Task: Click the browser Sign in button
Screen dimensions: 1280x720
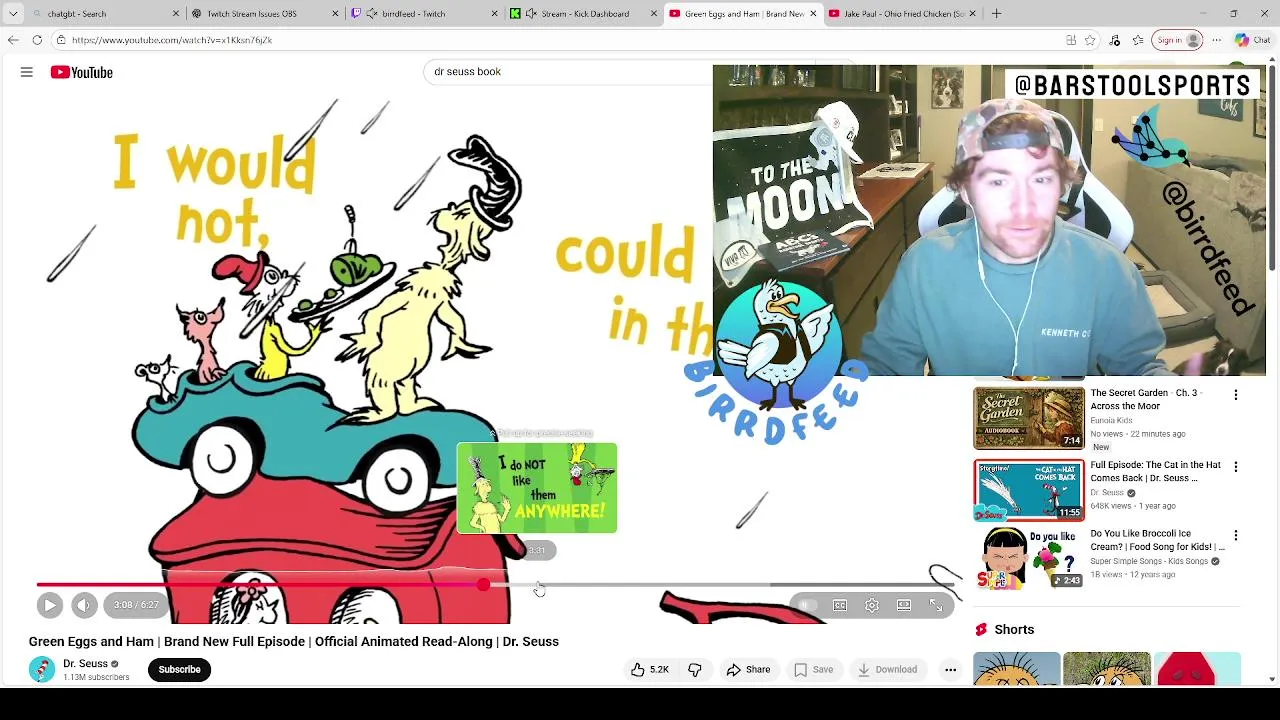Action: click(x=1178, y=40)
